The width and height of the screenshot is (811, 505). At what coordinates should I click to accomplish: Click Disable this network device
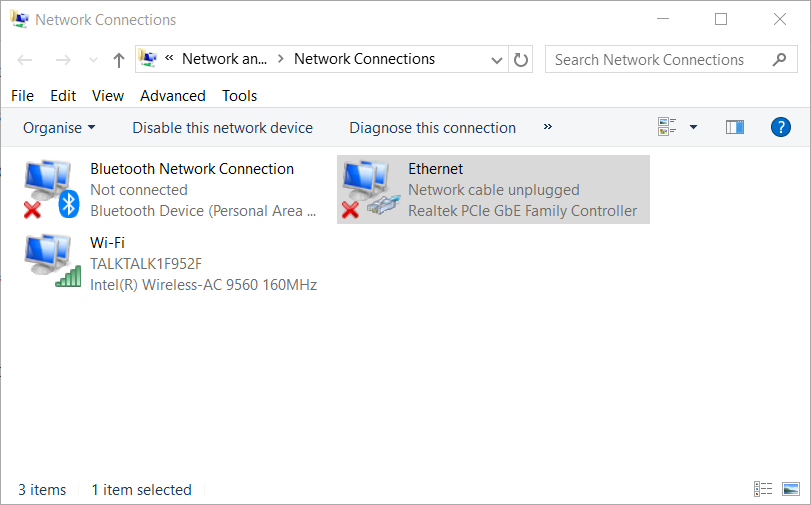click(x=222, y=128)
